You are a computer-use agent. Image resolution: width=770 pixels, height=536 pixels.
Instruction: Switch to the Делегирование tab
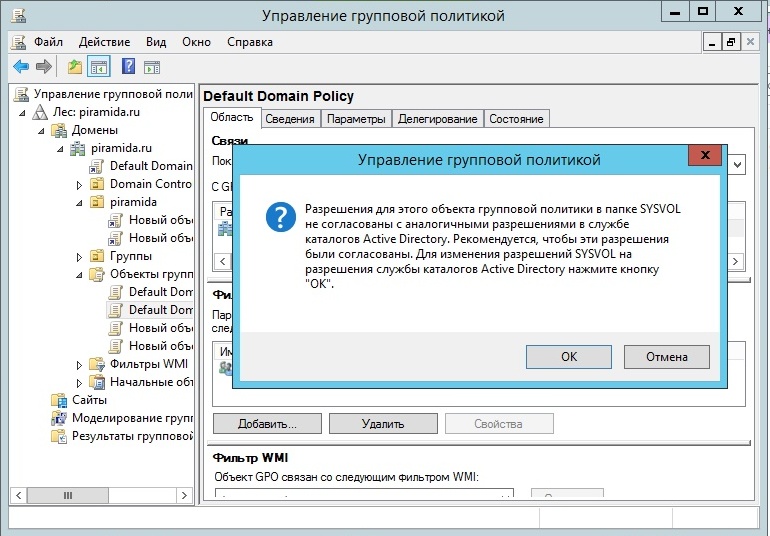pos(437,119)
